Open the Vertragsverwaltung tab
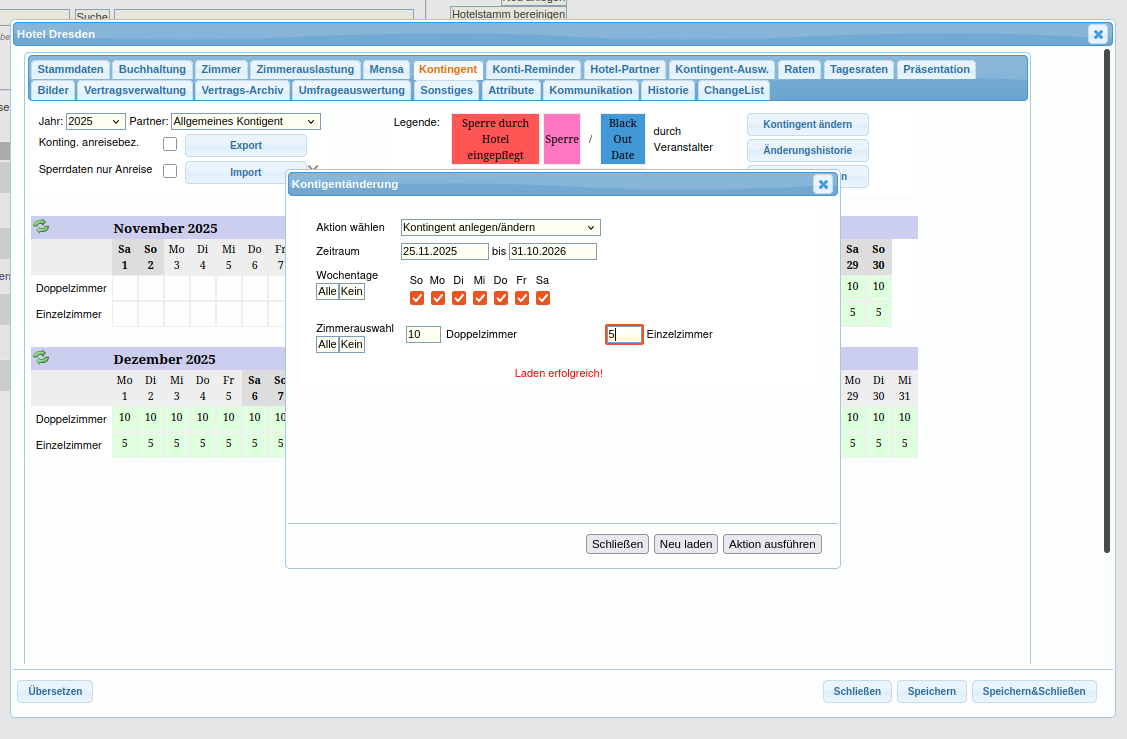Image resolution: width=1127 pixels, height=739 pixels. (x=135, y=90)
